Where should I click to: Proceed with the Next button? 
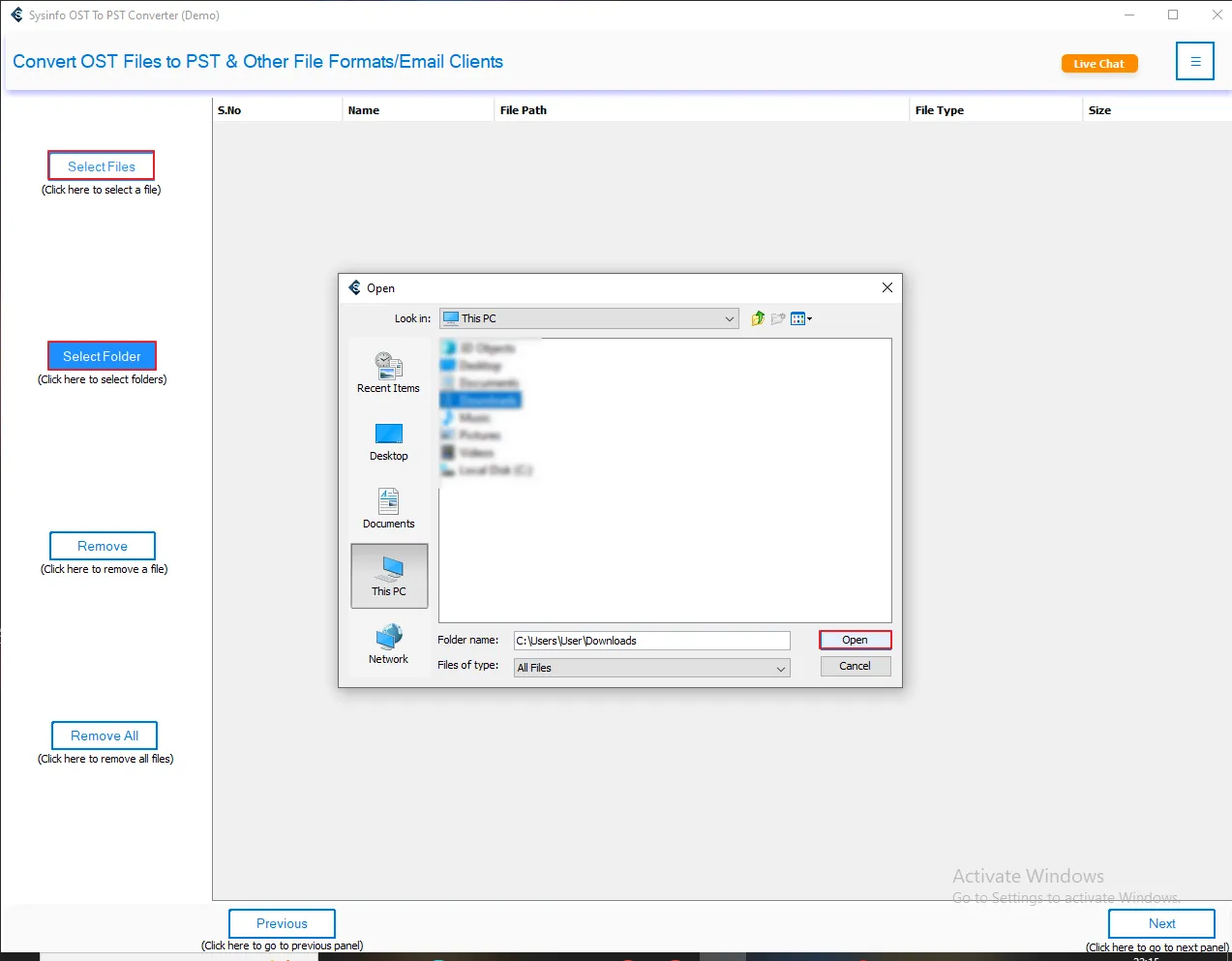click(x=1161, y=923)
